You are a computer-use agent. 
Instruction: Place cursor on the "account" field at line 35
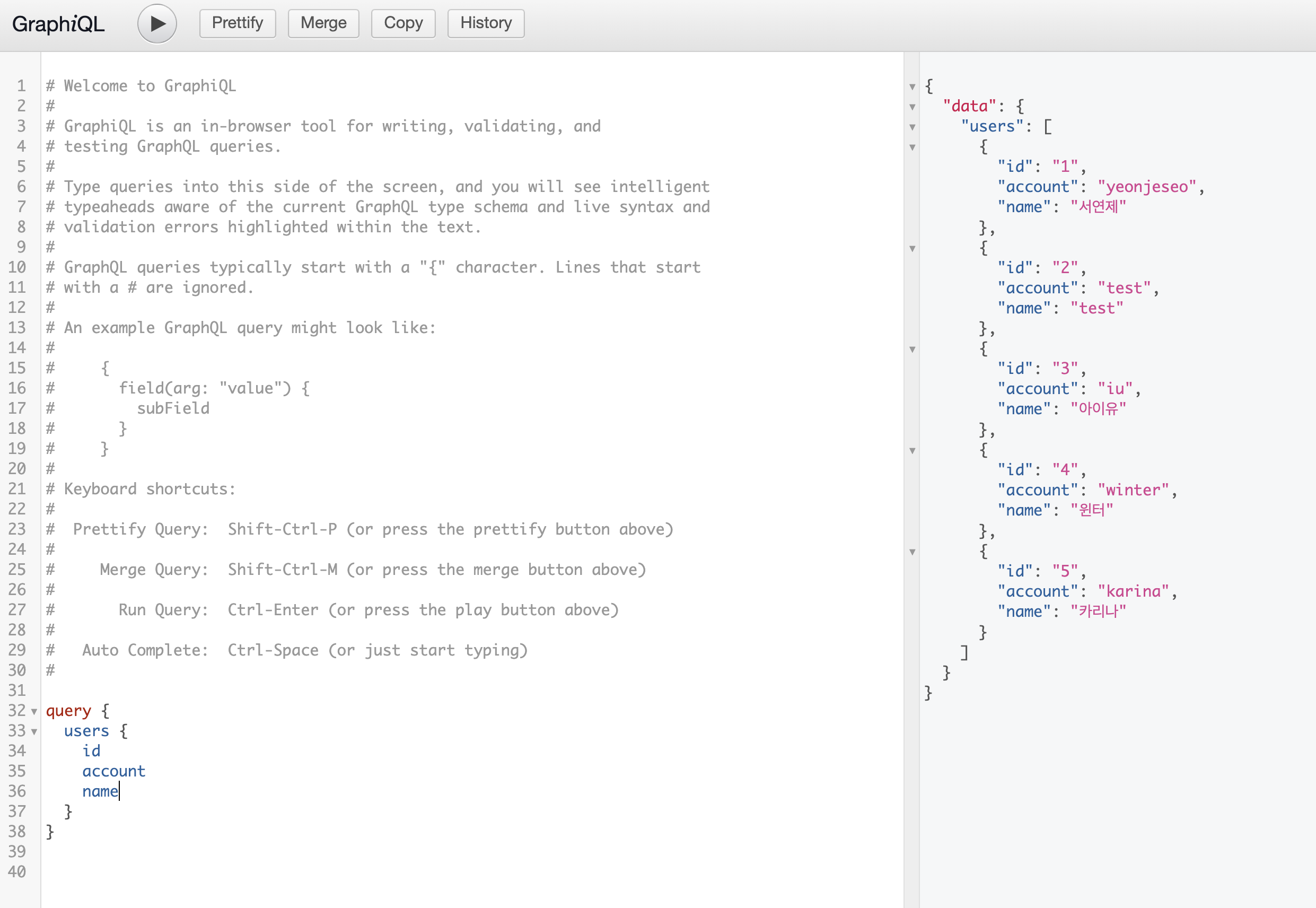coord(114,772)
